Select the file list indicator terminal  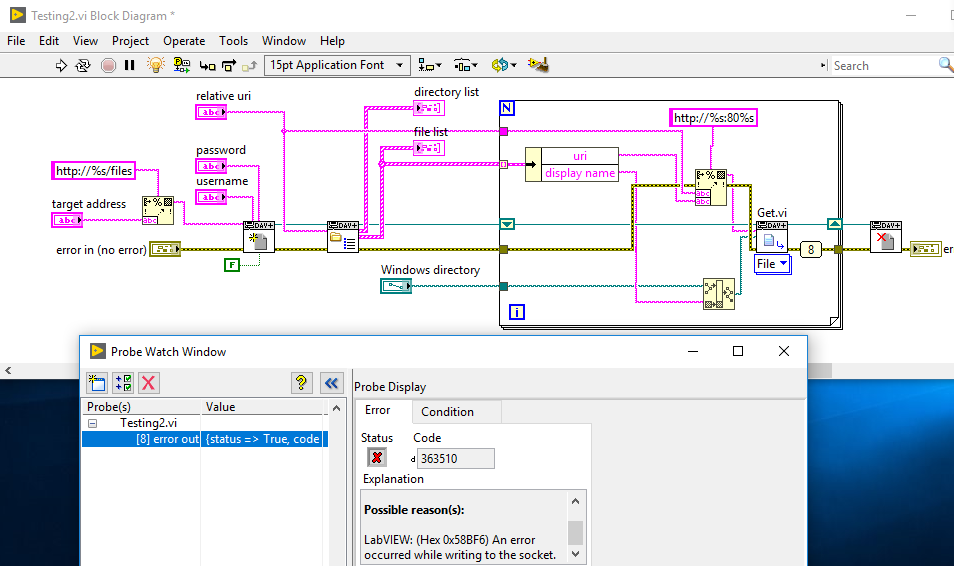(x=429, y=148)
